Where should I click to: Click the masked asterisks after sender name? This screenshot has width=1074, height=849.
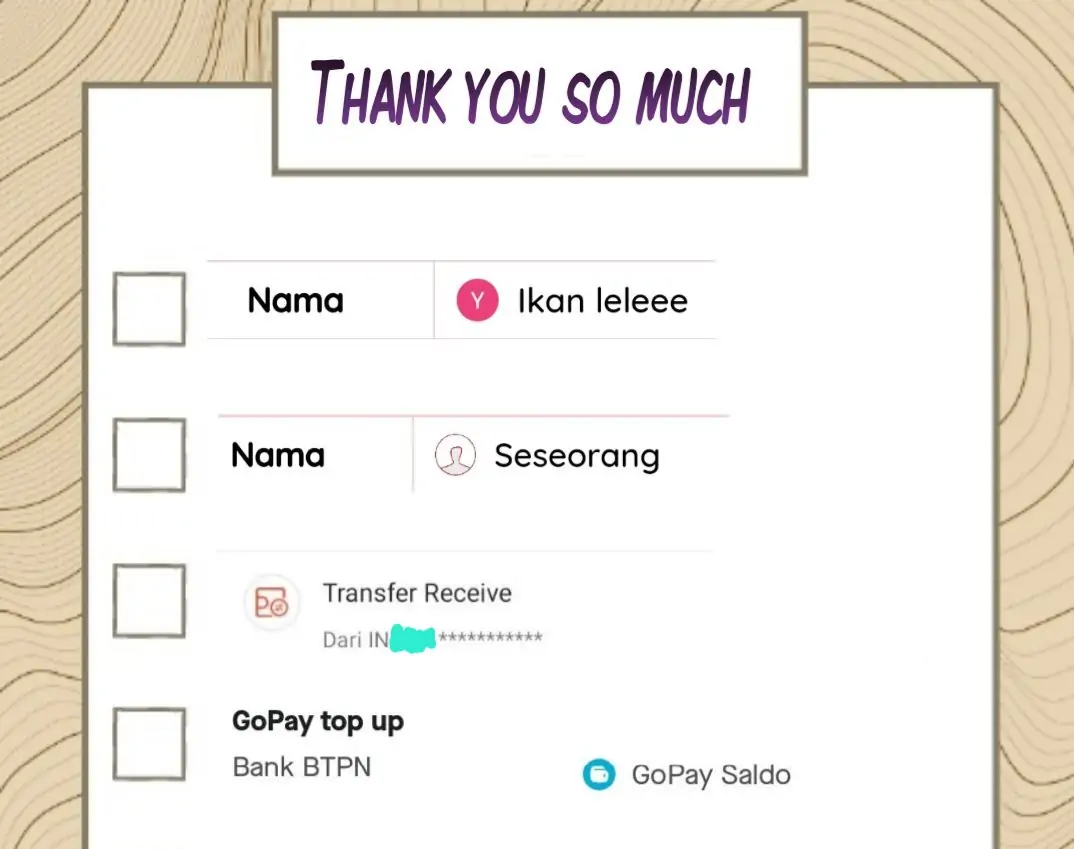pos(490,637)
